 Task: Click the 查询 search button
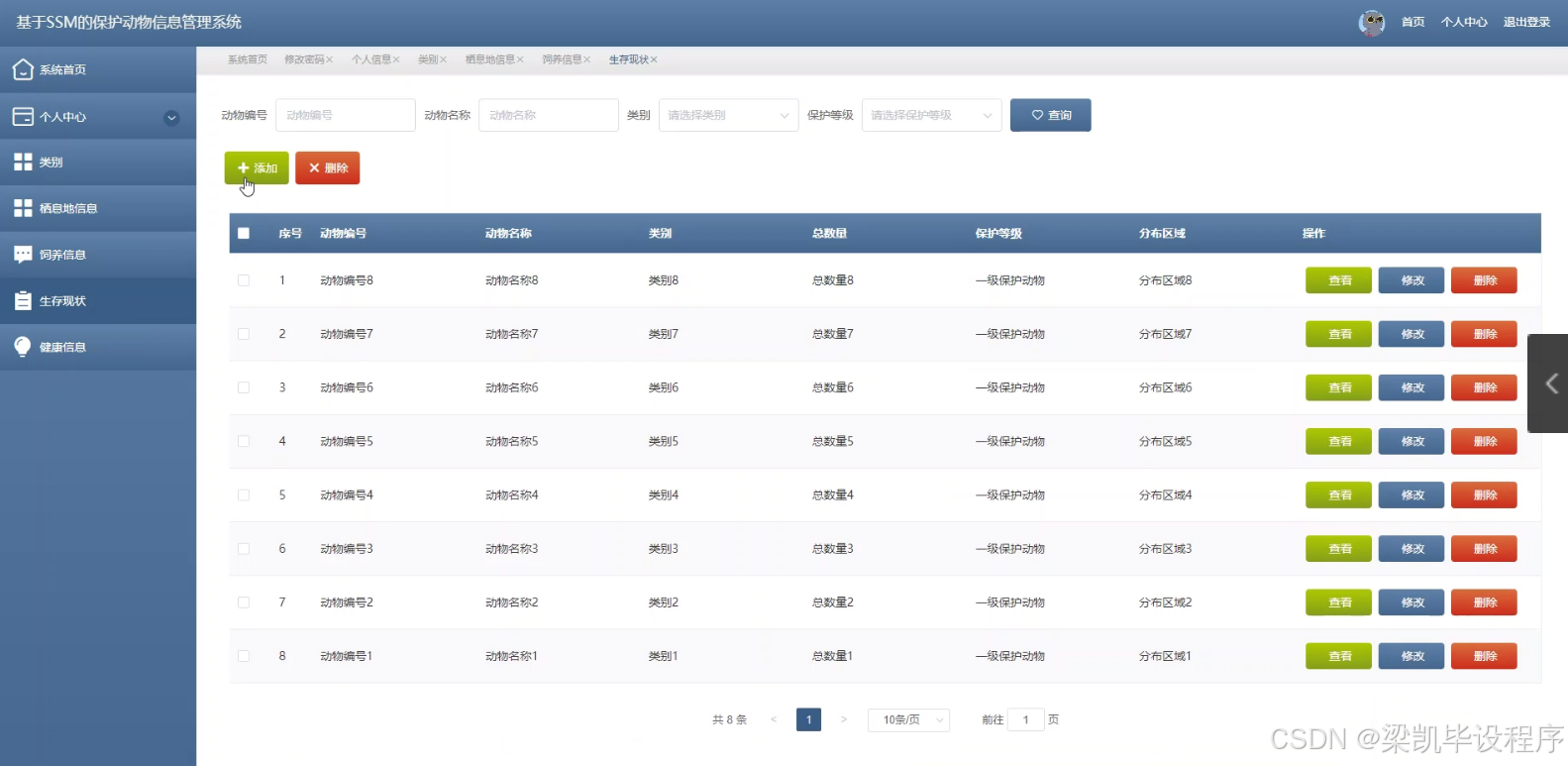point(1050,115)
